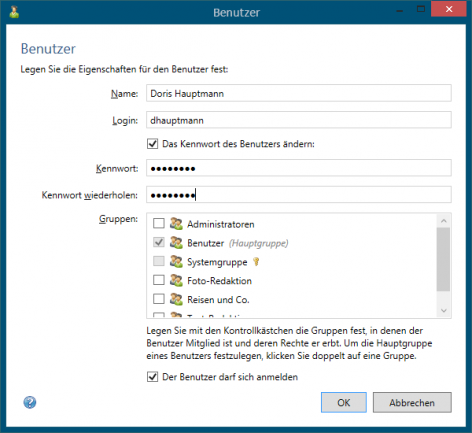Image resolution: width=472 pixels, height=433 pixels.
Task: Click the Administratoren group icon
Action: pyautogui.click(x=176, y=224)
